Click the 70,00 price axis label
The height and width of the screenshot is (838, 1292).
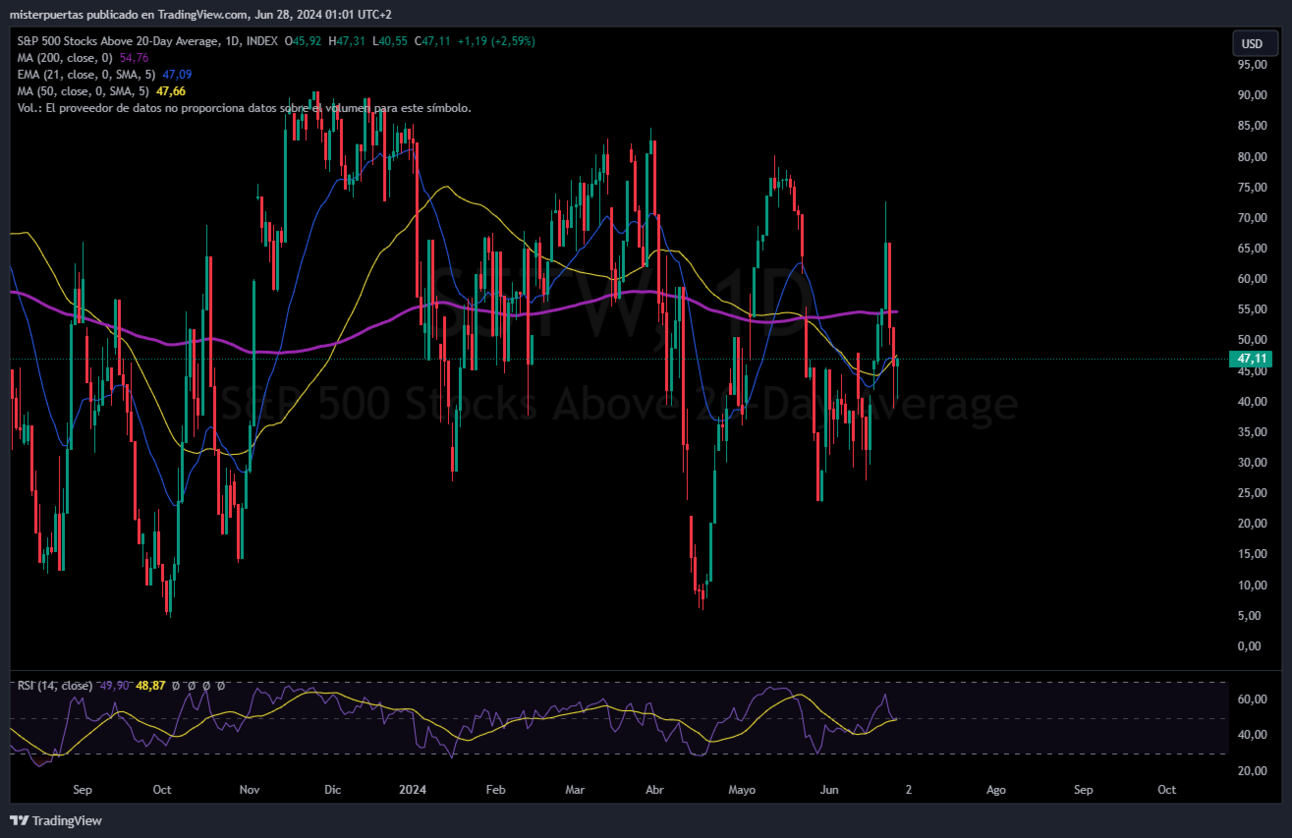[x=1253, y=218]
